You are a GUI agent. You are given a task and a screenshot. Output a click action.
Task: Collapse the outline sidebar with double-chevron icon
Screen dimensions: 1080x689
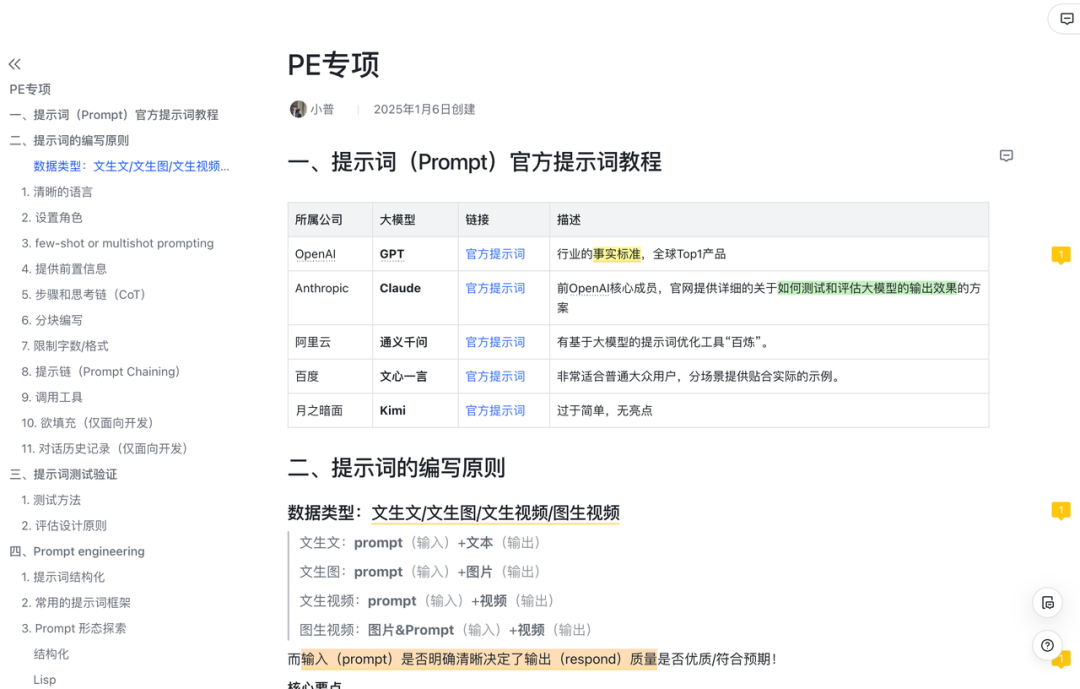click(15, 63)
